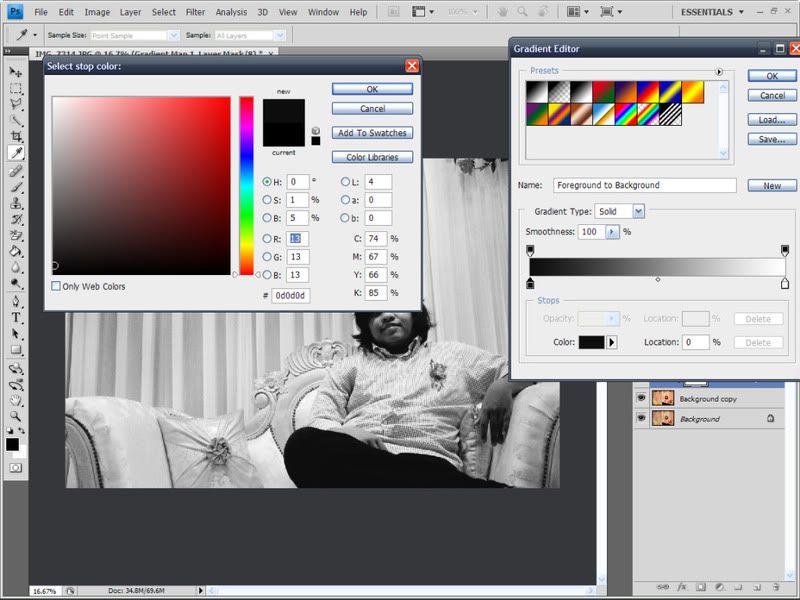This screenshot has height=600, width=800.
Task: Enable the Only Web Colors checkbox
Action: pyautogui.click(x=56, y=286)
